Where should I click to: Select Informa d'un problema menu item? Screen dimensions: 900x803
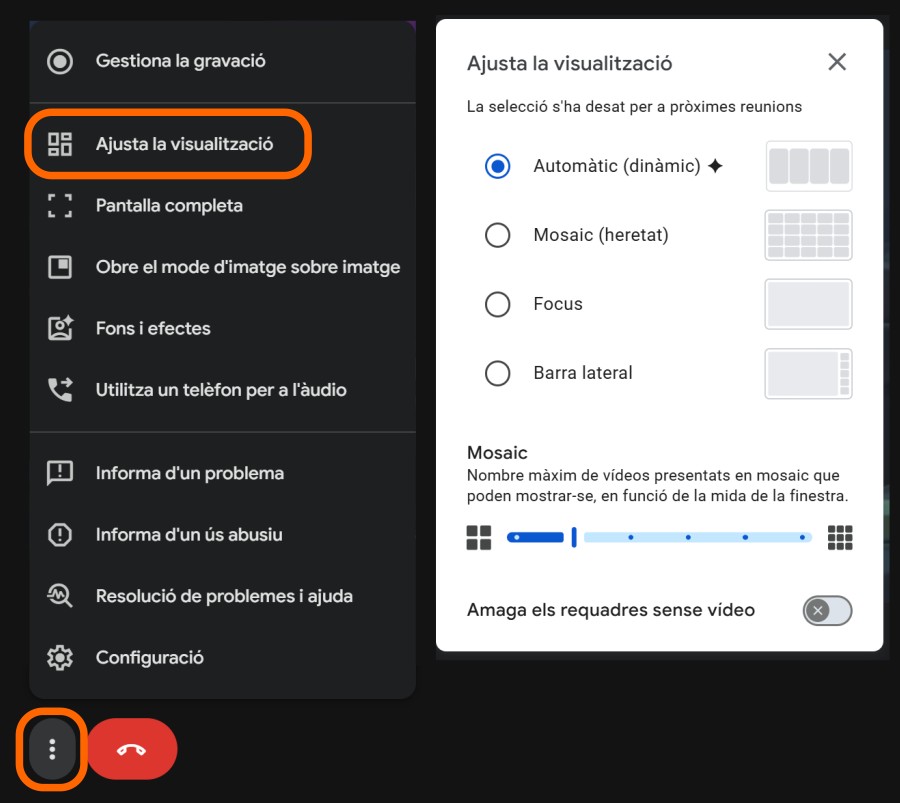point(189,473)
